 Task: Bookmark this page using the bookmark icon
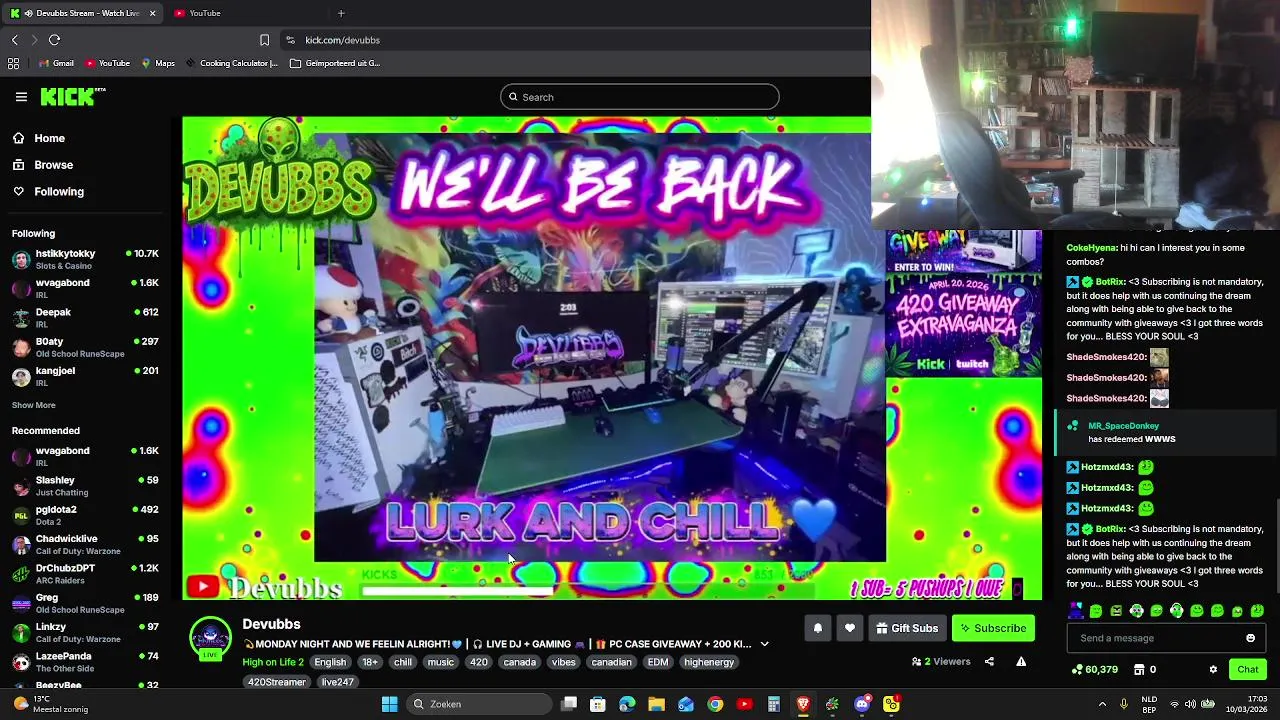click(264, 40)
